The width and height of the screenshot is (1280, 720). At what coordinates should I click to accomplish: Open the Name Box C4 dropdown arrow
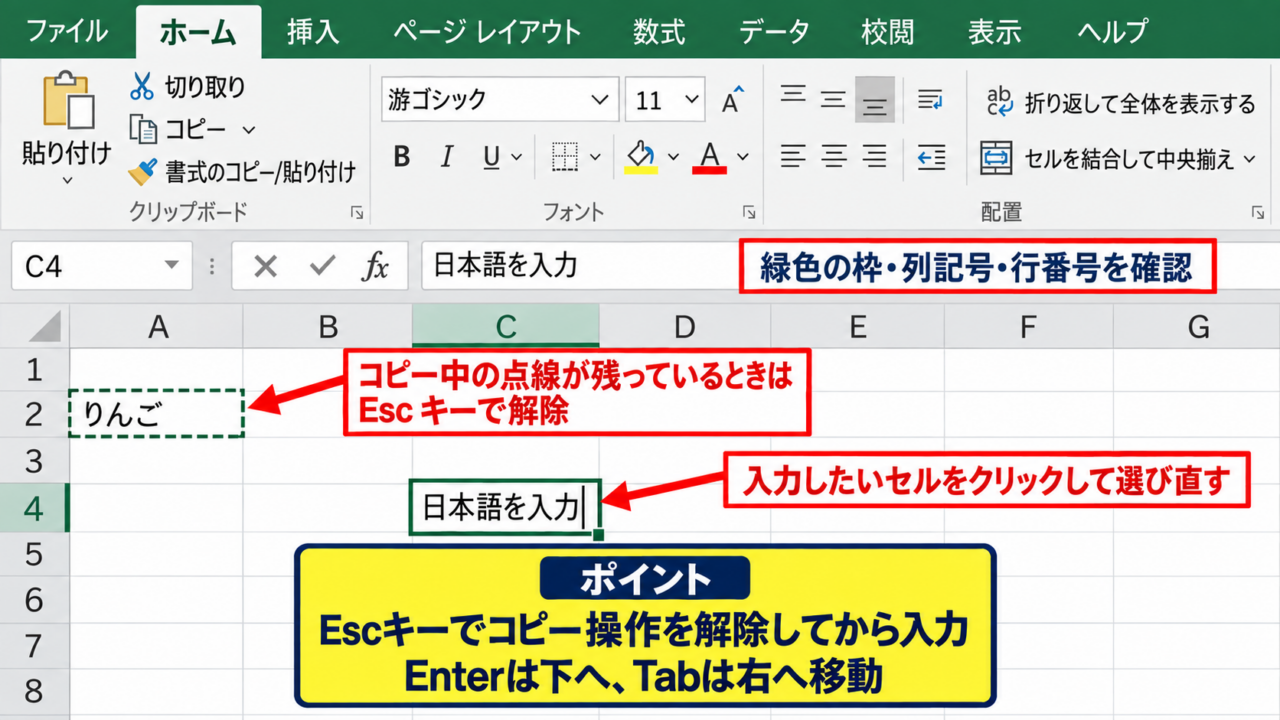(172, 266)
